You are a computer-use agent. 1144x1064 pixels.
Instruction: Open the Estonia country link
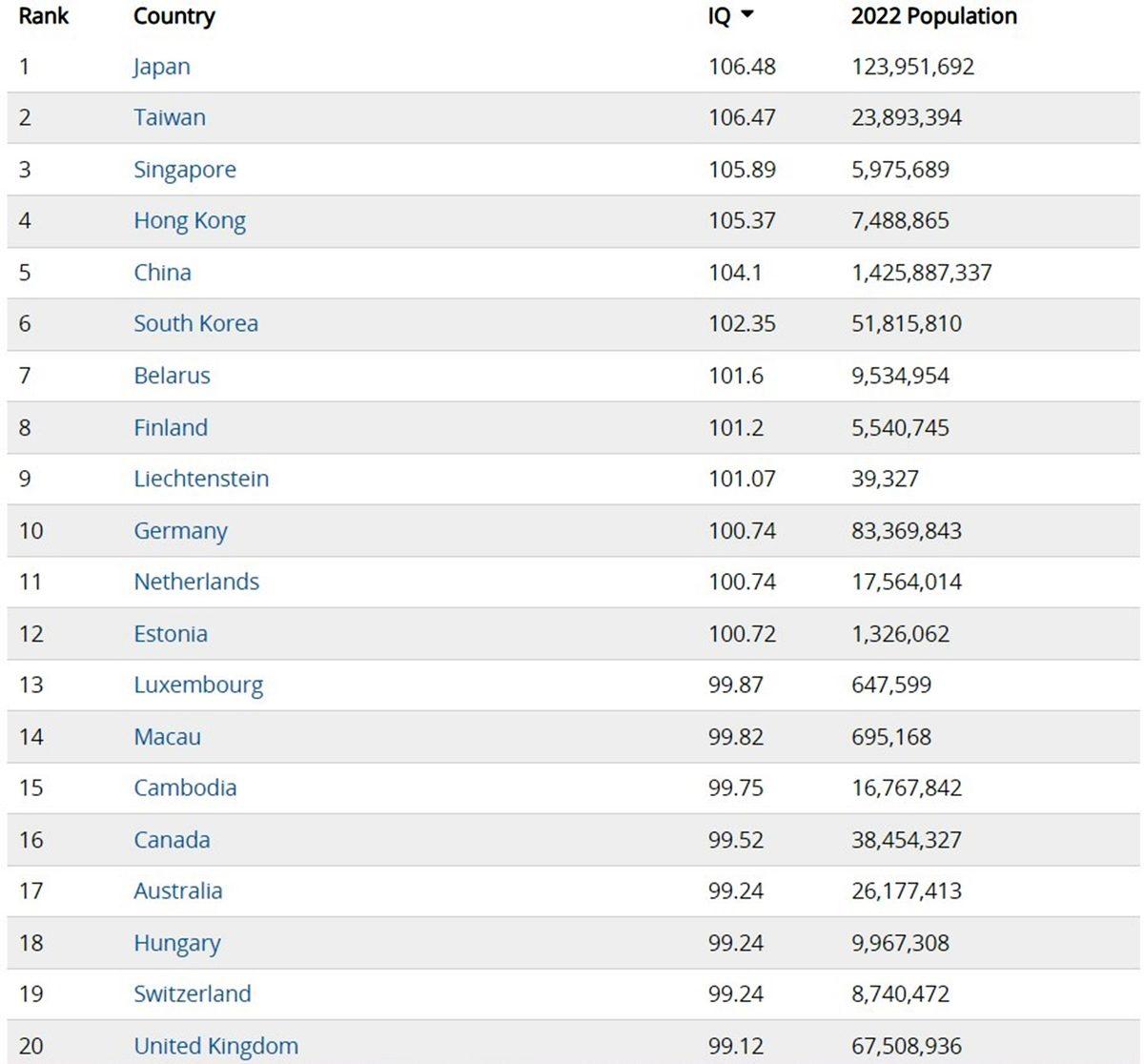170,634
